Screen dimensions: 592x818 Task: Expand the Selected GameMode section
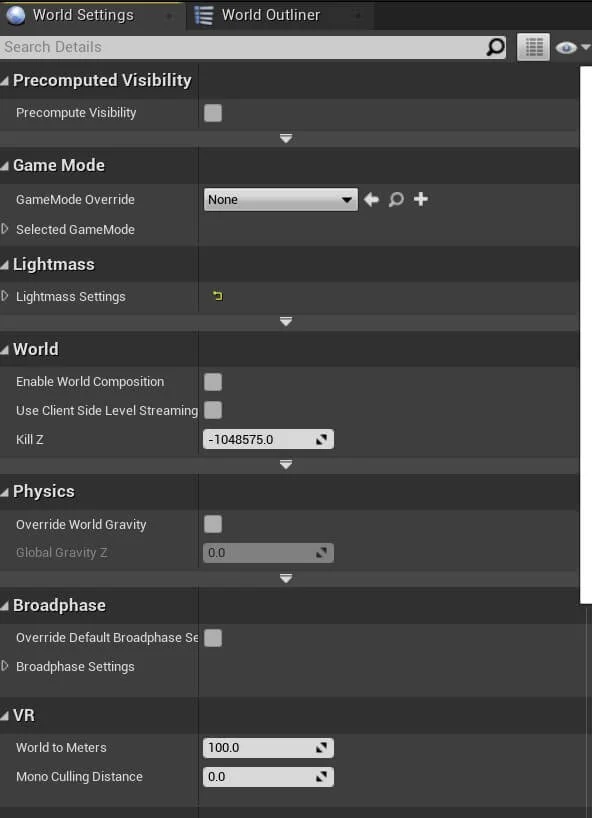[5, 228]
